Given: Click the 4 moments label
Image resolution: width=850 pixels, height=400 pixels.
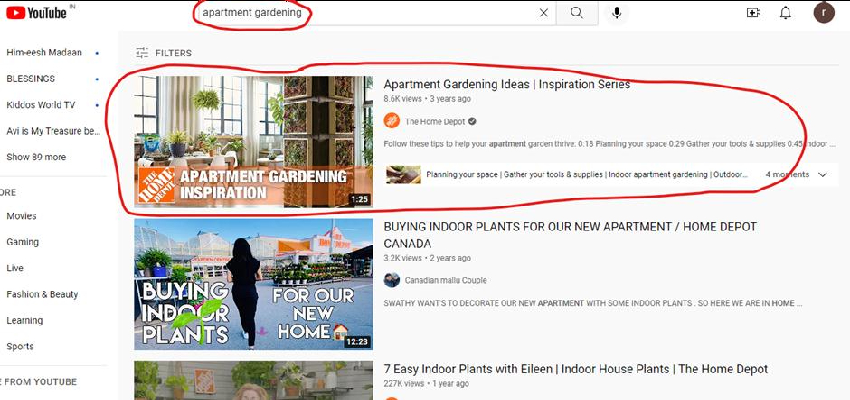Looking at the screenshot, I should pyautogui.click(x=787, y=175).
